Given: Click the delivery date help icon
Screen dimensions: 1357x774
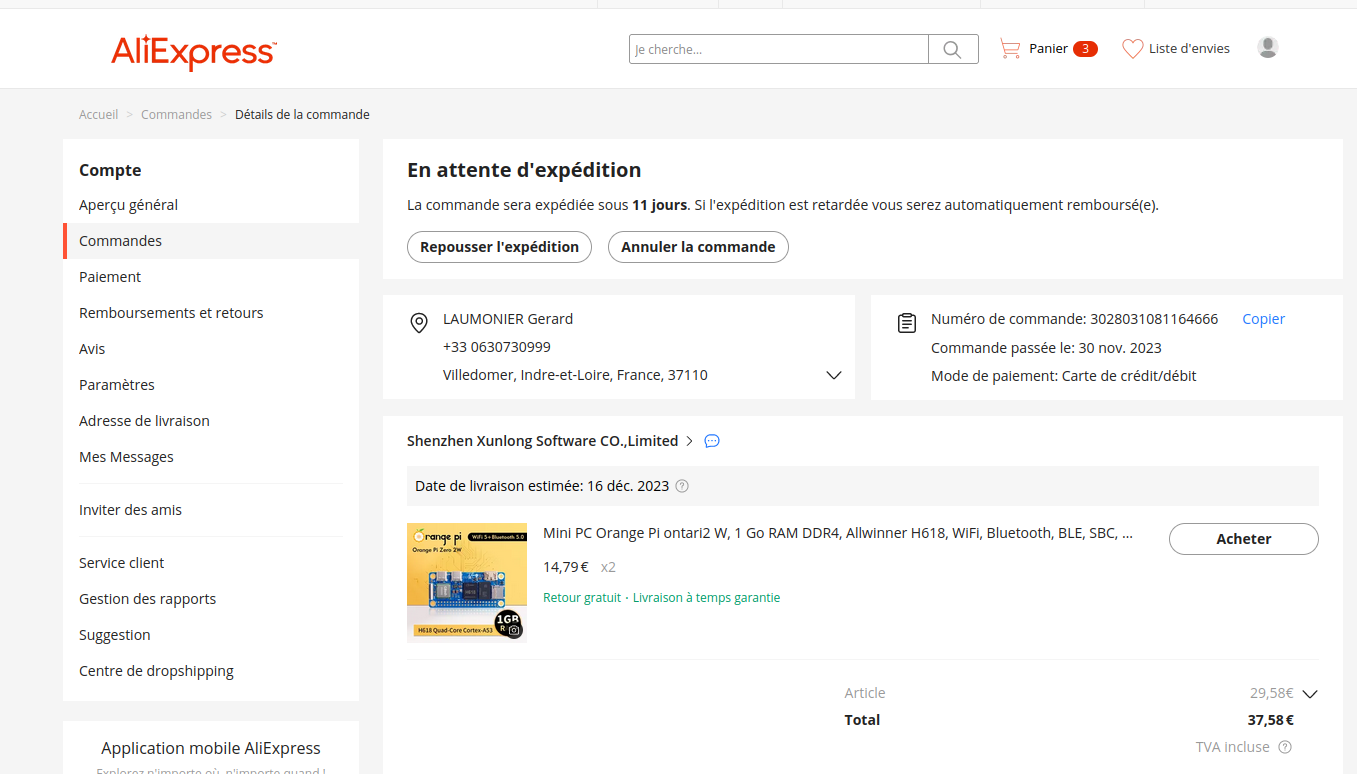Looking at the screenshot, I should (x=682, y=487).
